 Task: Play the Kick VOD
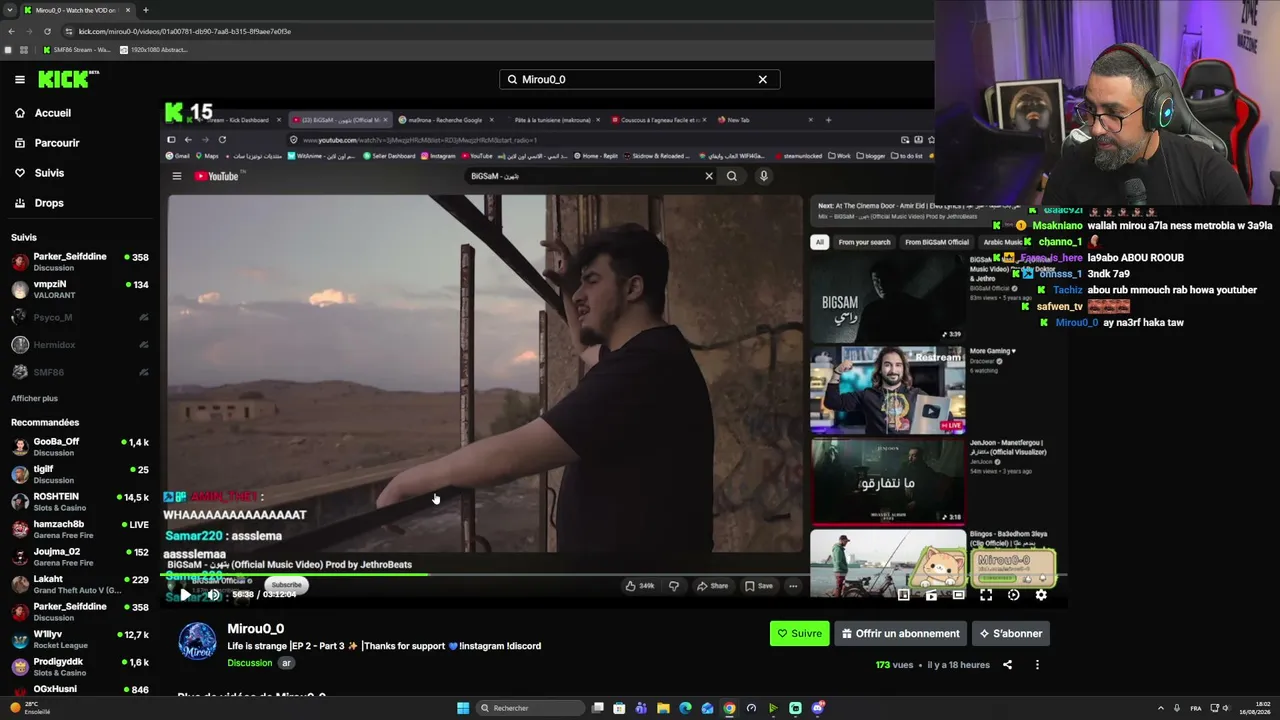(x=185, y=595)
